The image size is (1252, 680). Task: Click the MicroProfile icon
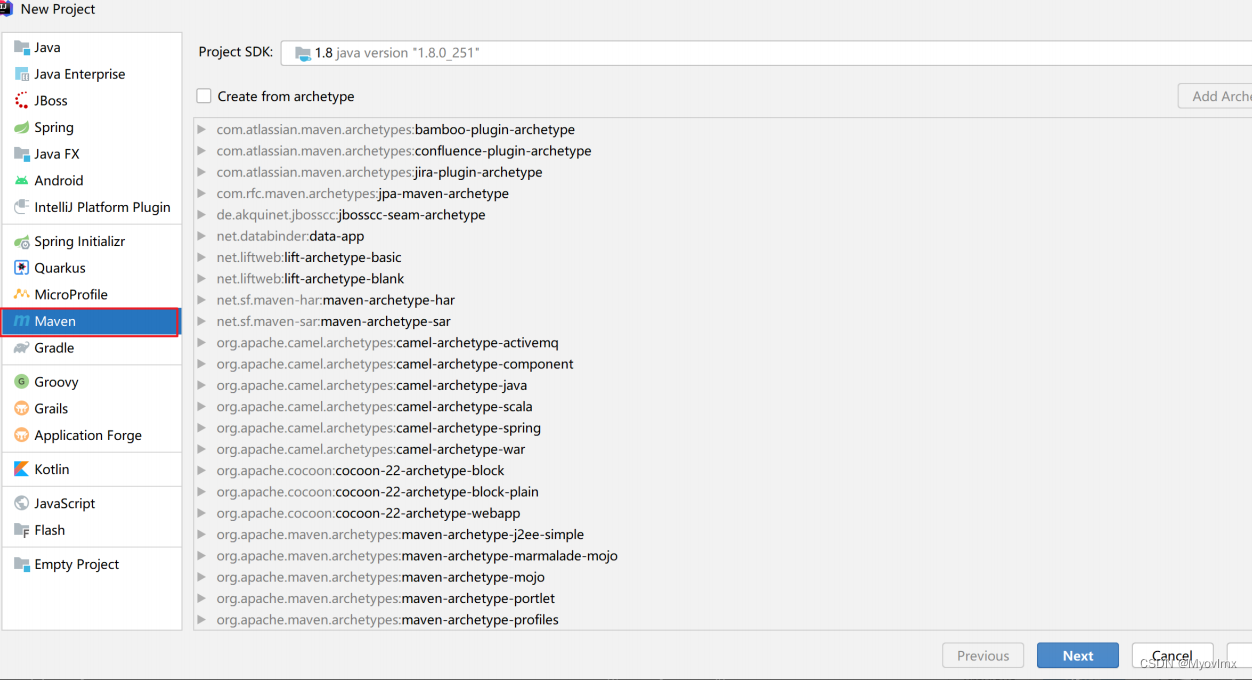(22, 294)
